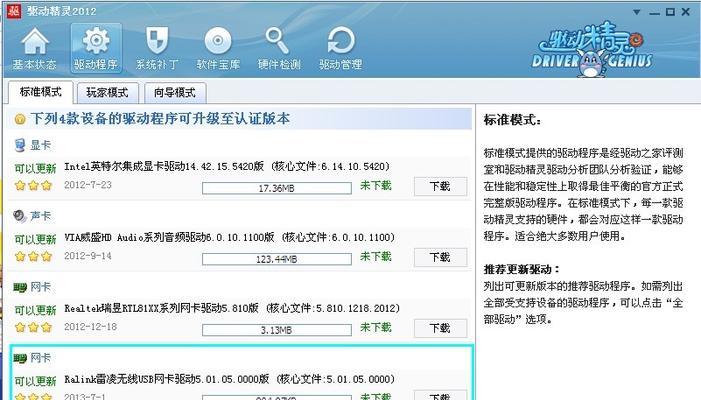Click the date 2012-7-23

(88, 185)
